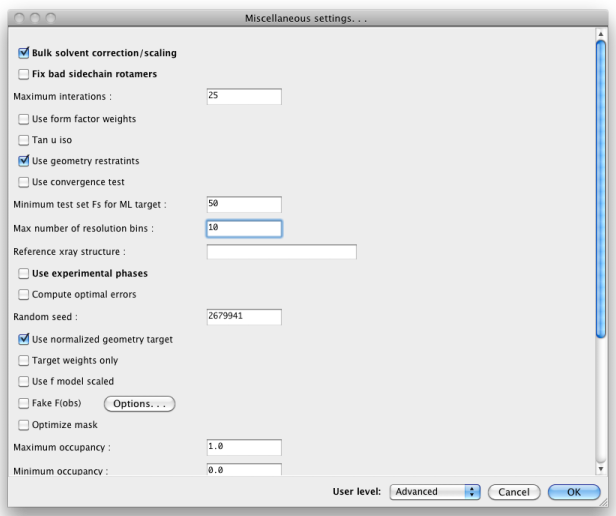This screenshot has height=516, width=616.
Task: Check Target weights only
Action: 24,360
